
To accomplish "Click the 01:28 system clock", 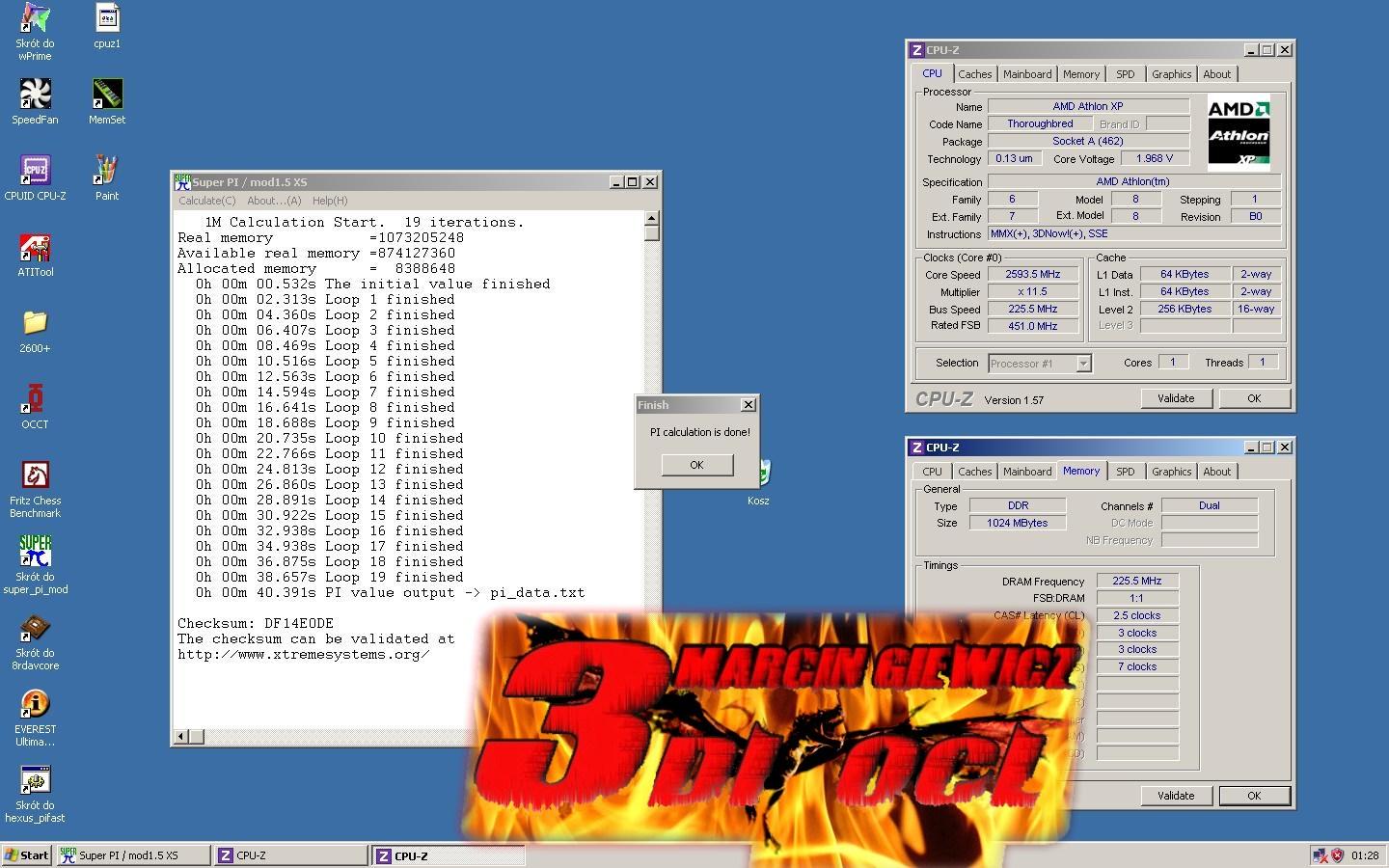I will (1365, 855).
